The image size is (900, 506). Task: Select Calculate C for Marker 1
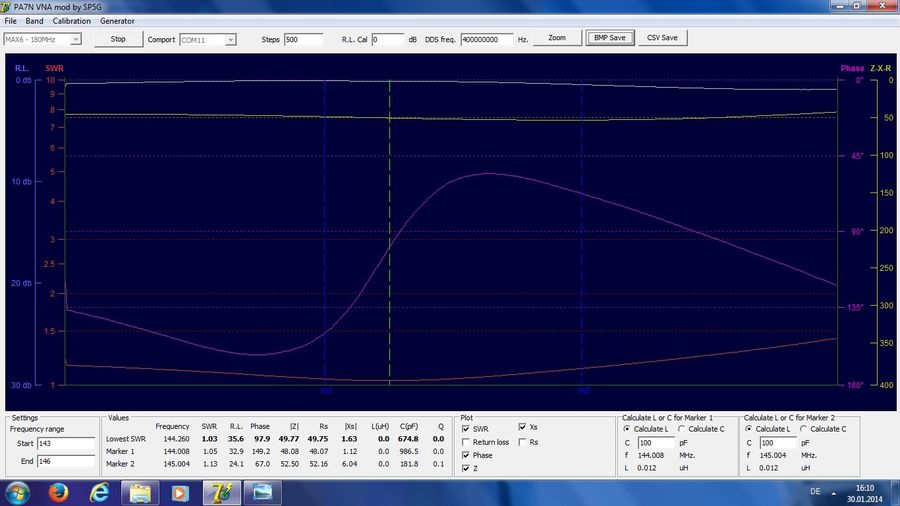click(682, 429)
